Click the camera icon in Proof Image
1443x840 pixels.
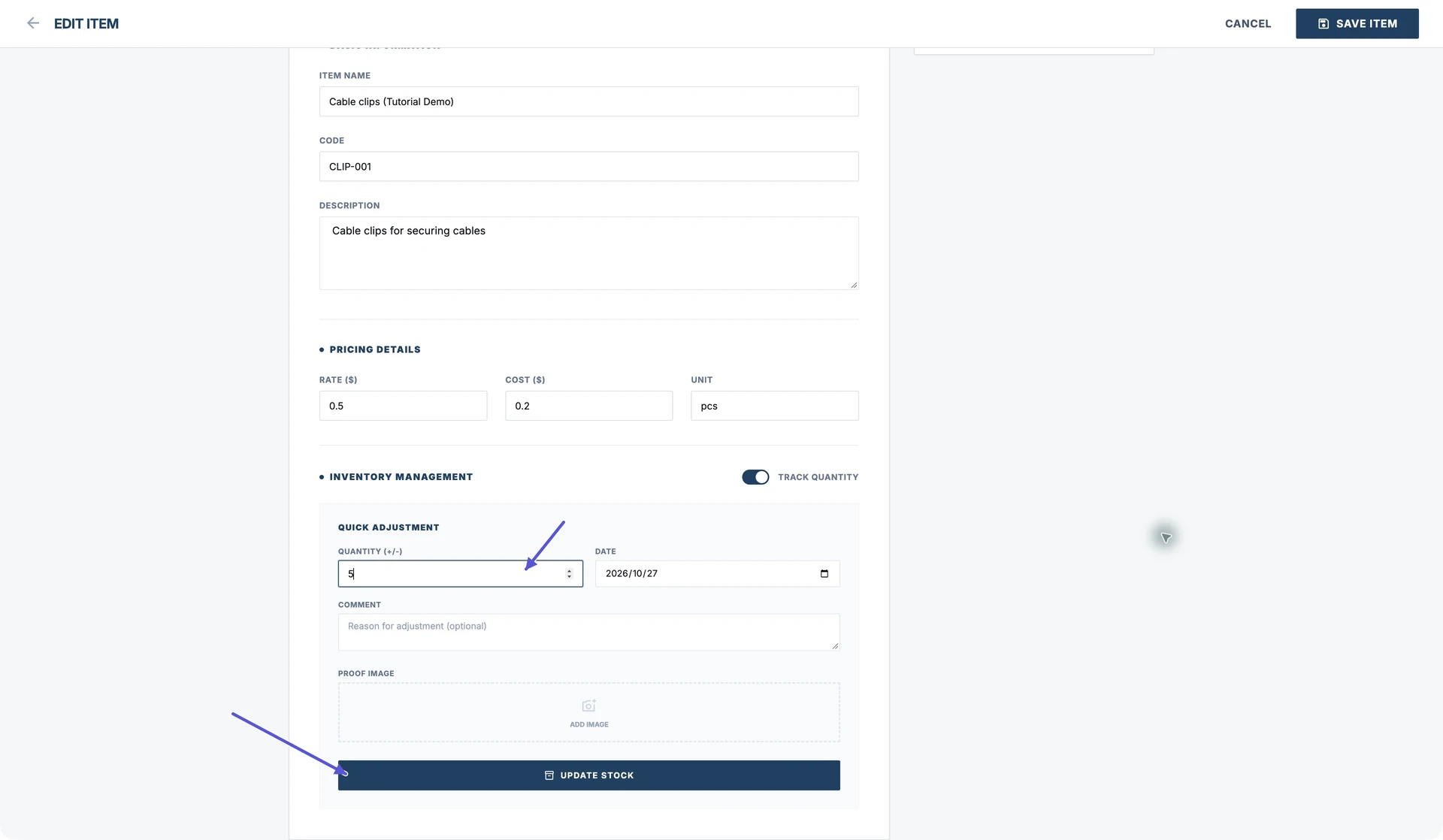(588, 706)
